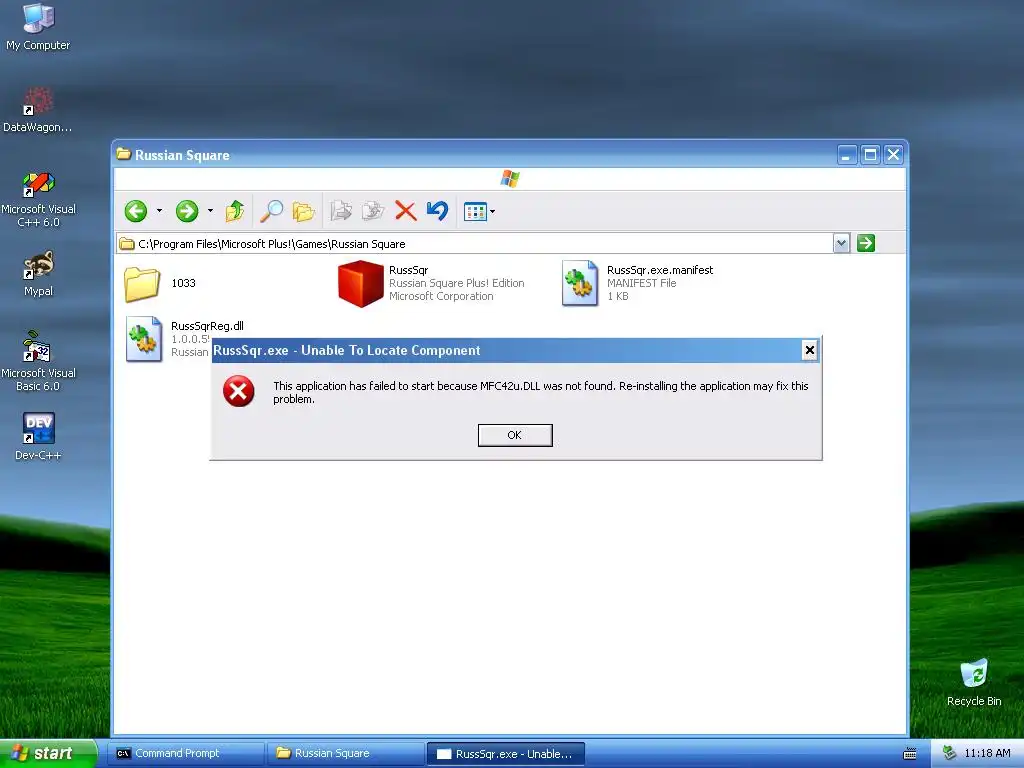Select the Mypal browser shortcut
The height and width of the screenshot is (768, 1024).
click(x=38, y=274)
